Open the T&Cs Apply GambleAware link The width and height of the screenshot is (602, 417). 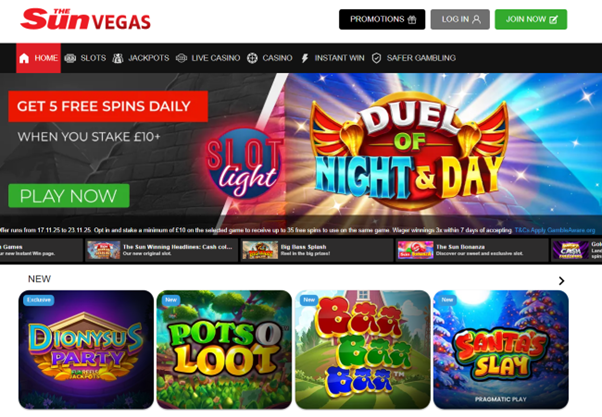[555, 230]
